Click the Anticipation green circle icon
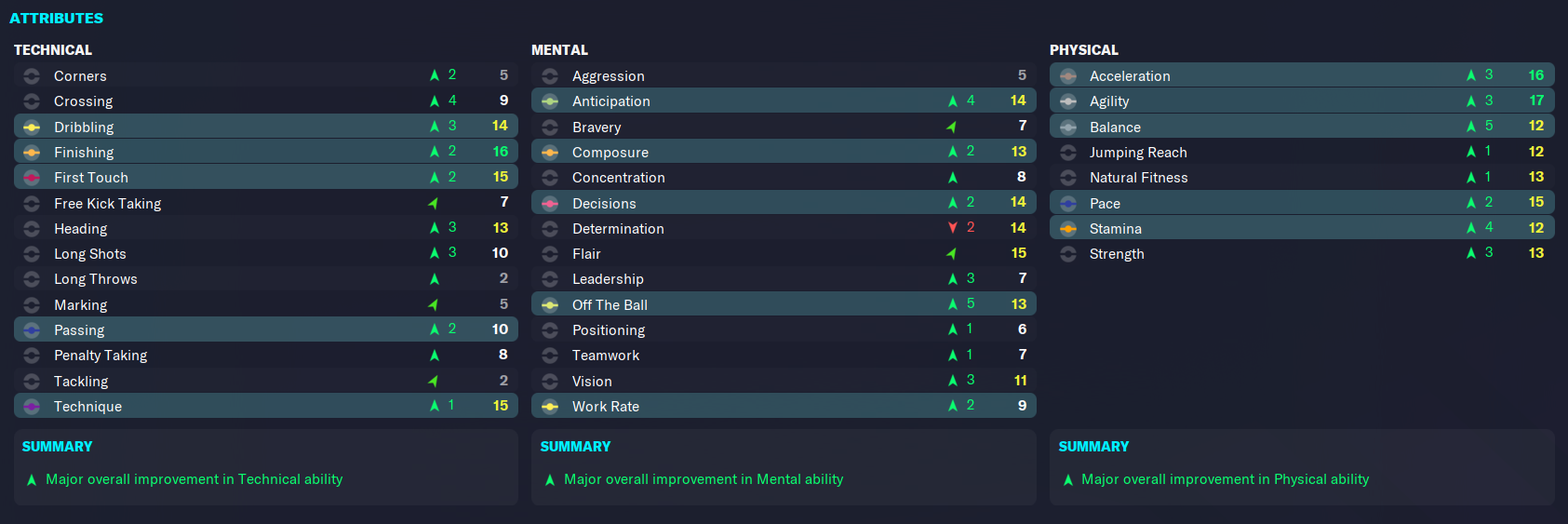 click(x=550, y=101)
